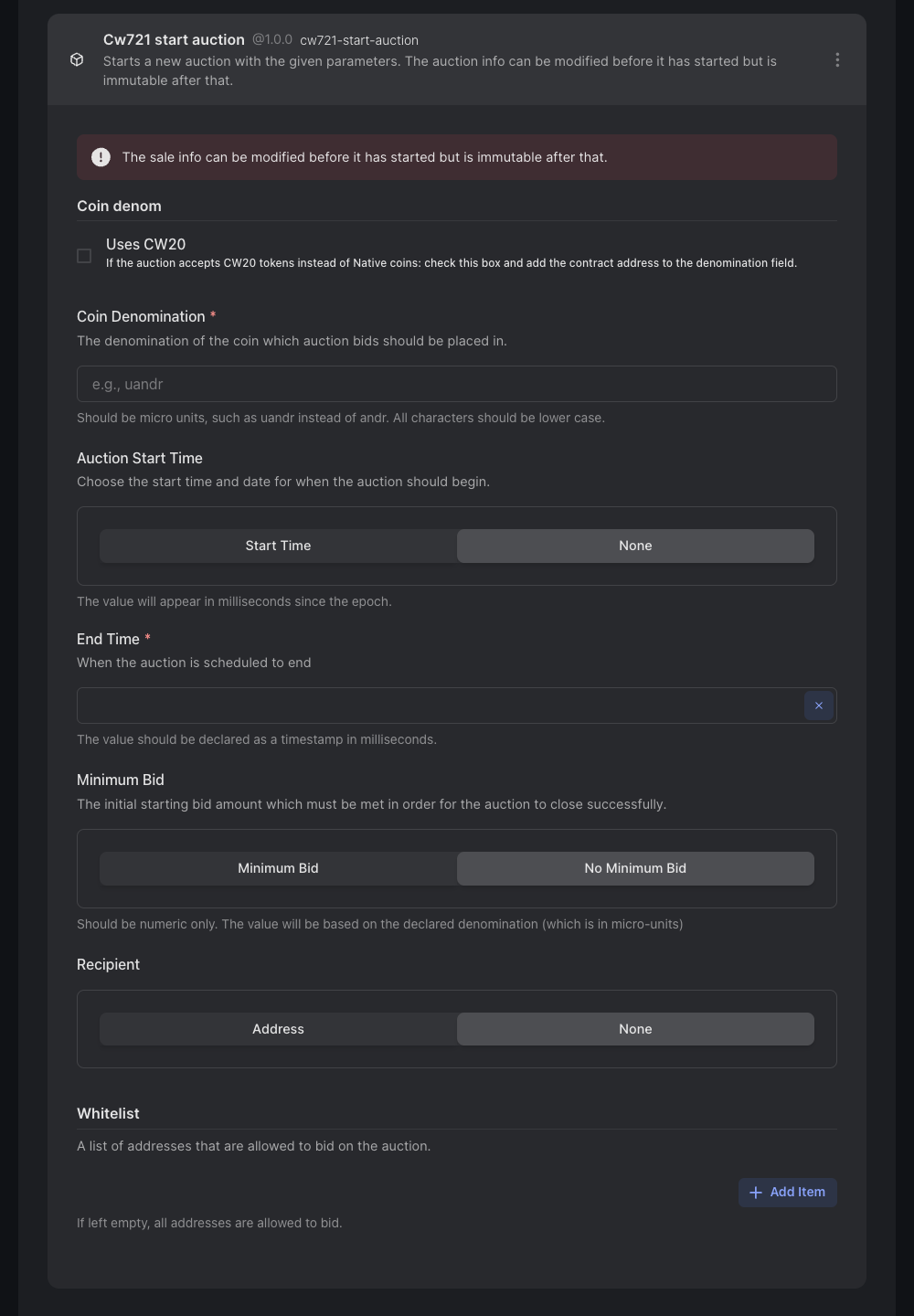Click the plus icon in Add Item
This screenshot has width=914, height=1316.
[756, 1193]
